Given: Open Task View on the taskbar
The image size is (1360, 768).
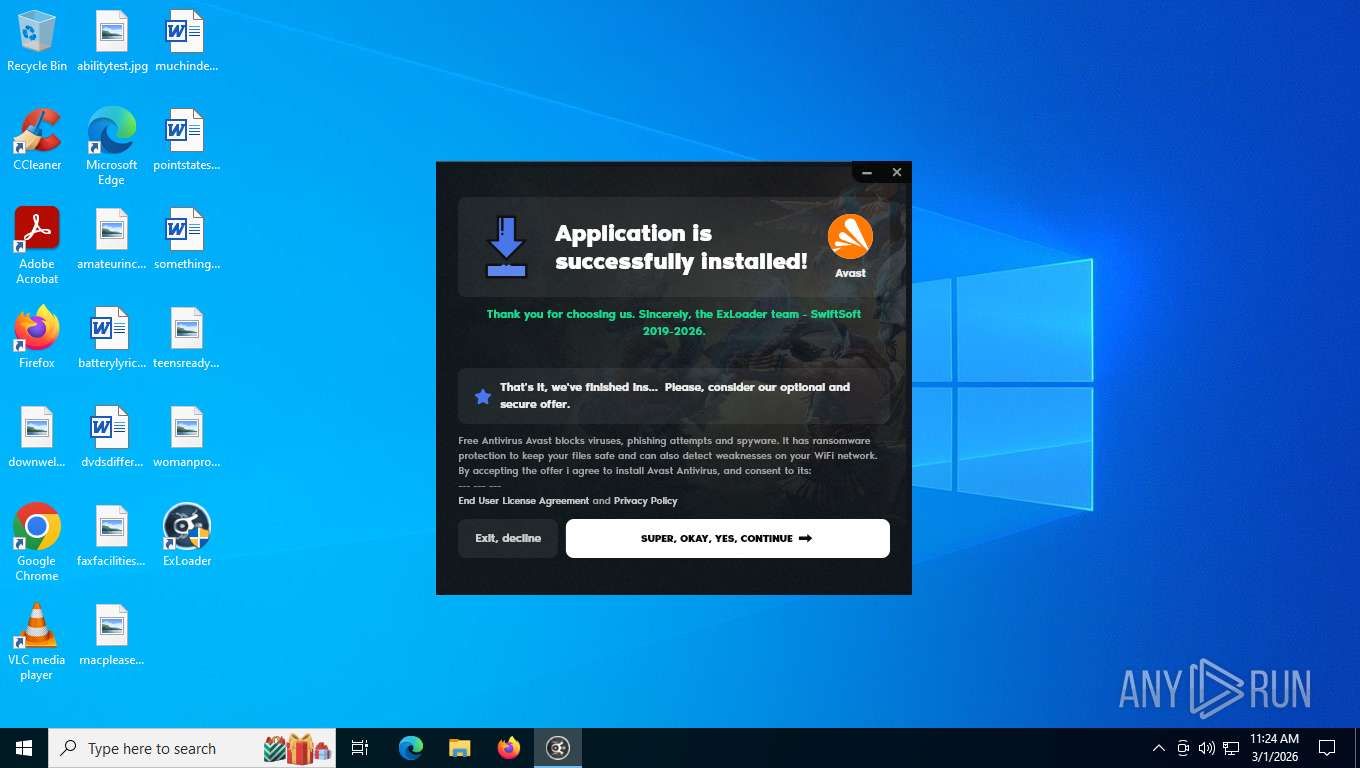Looking at the screenshot, I should 360,748.
